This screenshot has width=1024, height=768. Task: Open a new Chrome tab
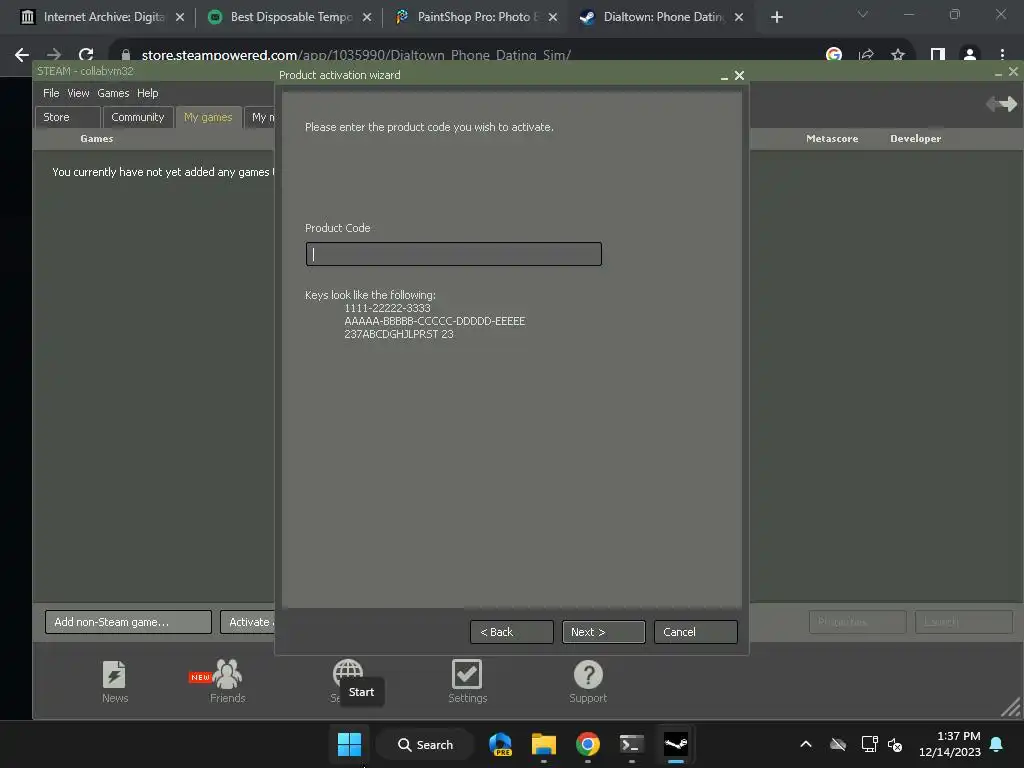(x=776, y=17)
